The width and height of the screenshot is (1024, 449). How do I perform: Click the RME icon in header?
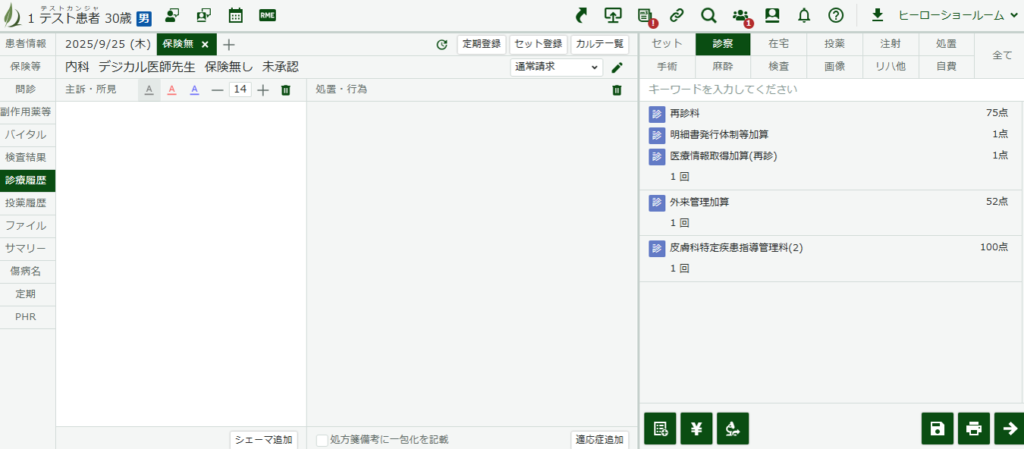[267, 15]
